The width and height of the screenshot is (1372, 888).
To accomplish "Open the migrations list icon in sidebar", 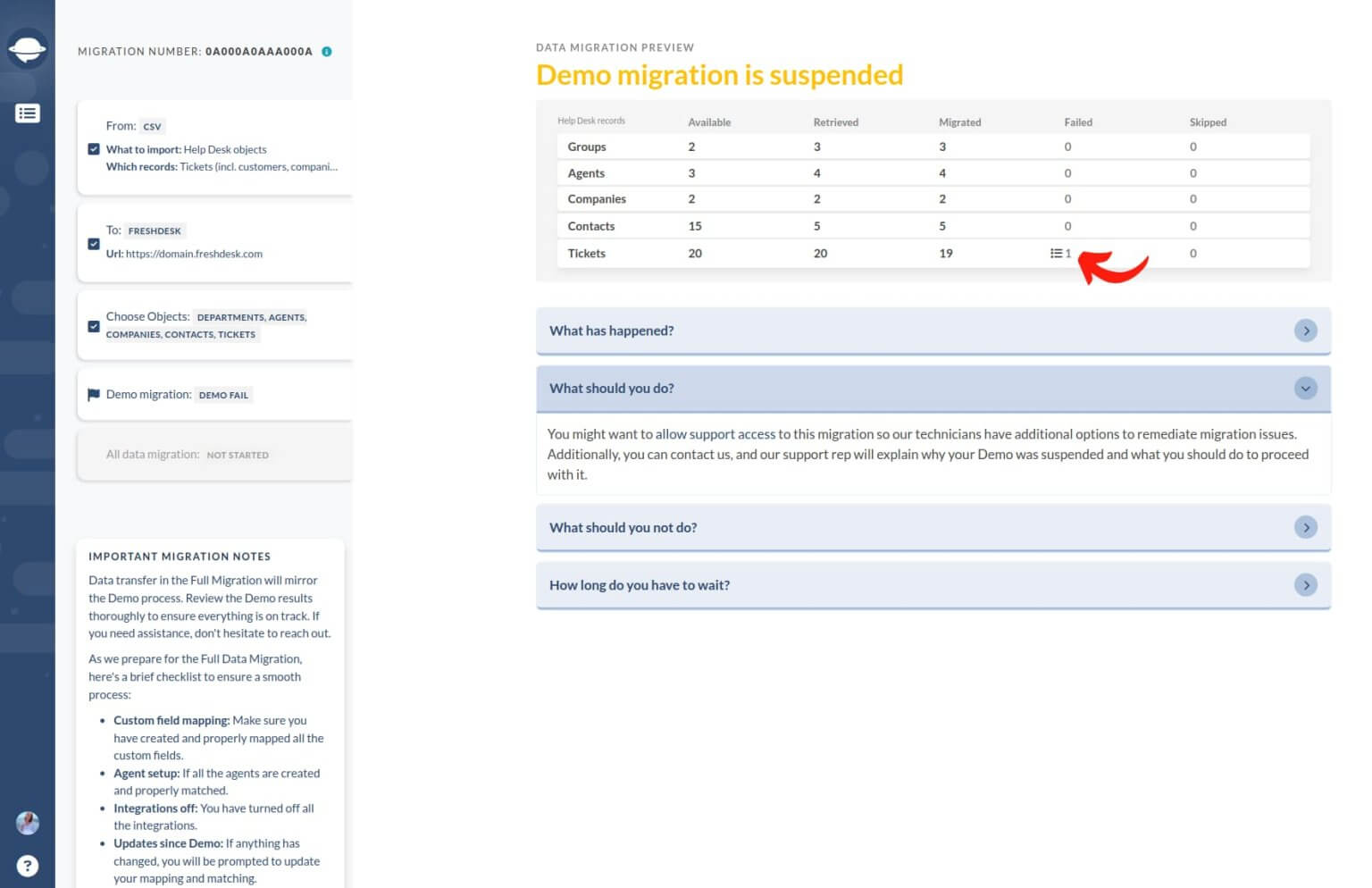I will pos(28,113).
